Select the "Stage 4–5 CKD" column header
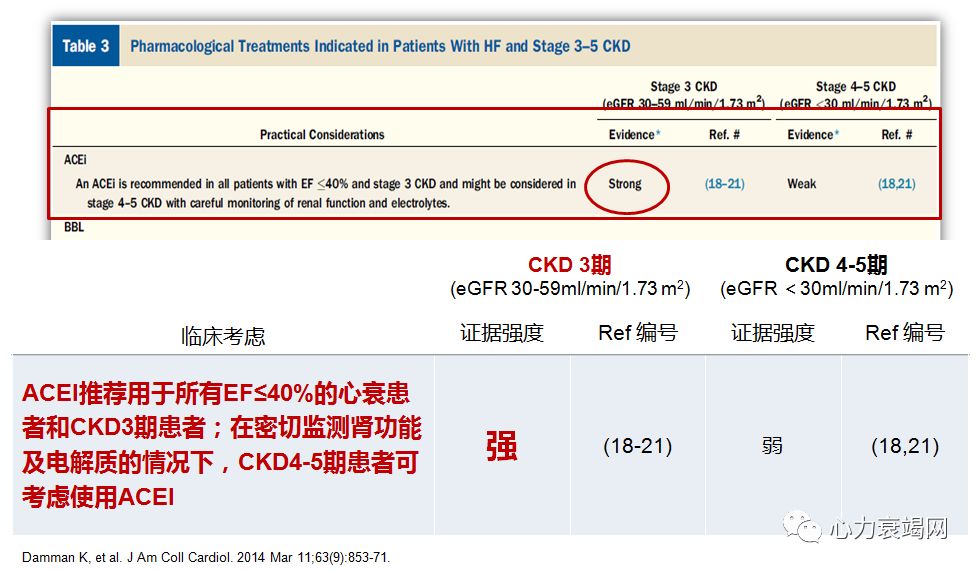980x571 pixels. click(855, 87)
